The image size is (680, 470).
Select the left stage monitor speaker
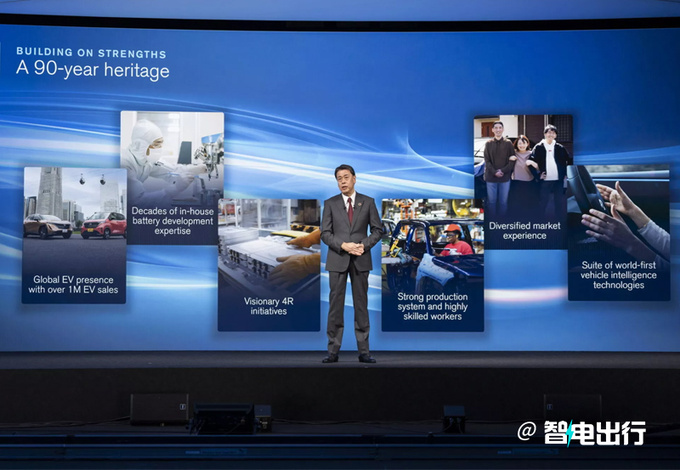point(159,408)
